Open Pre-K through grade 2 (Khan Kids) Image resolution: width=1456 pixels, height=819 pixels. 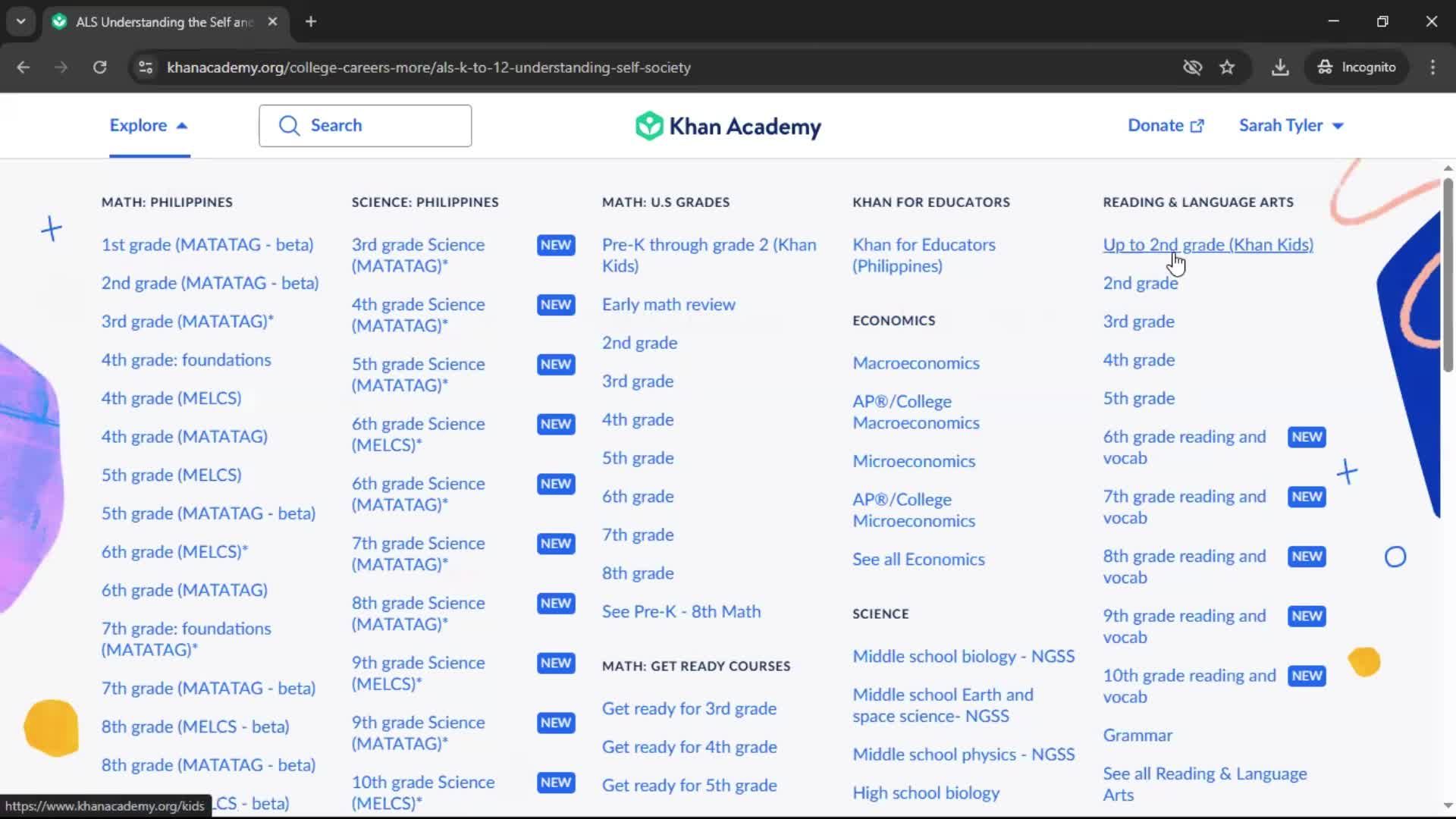[x=709, y=256]
